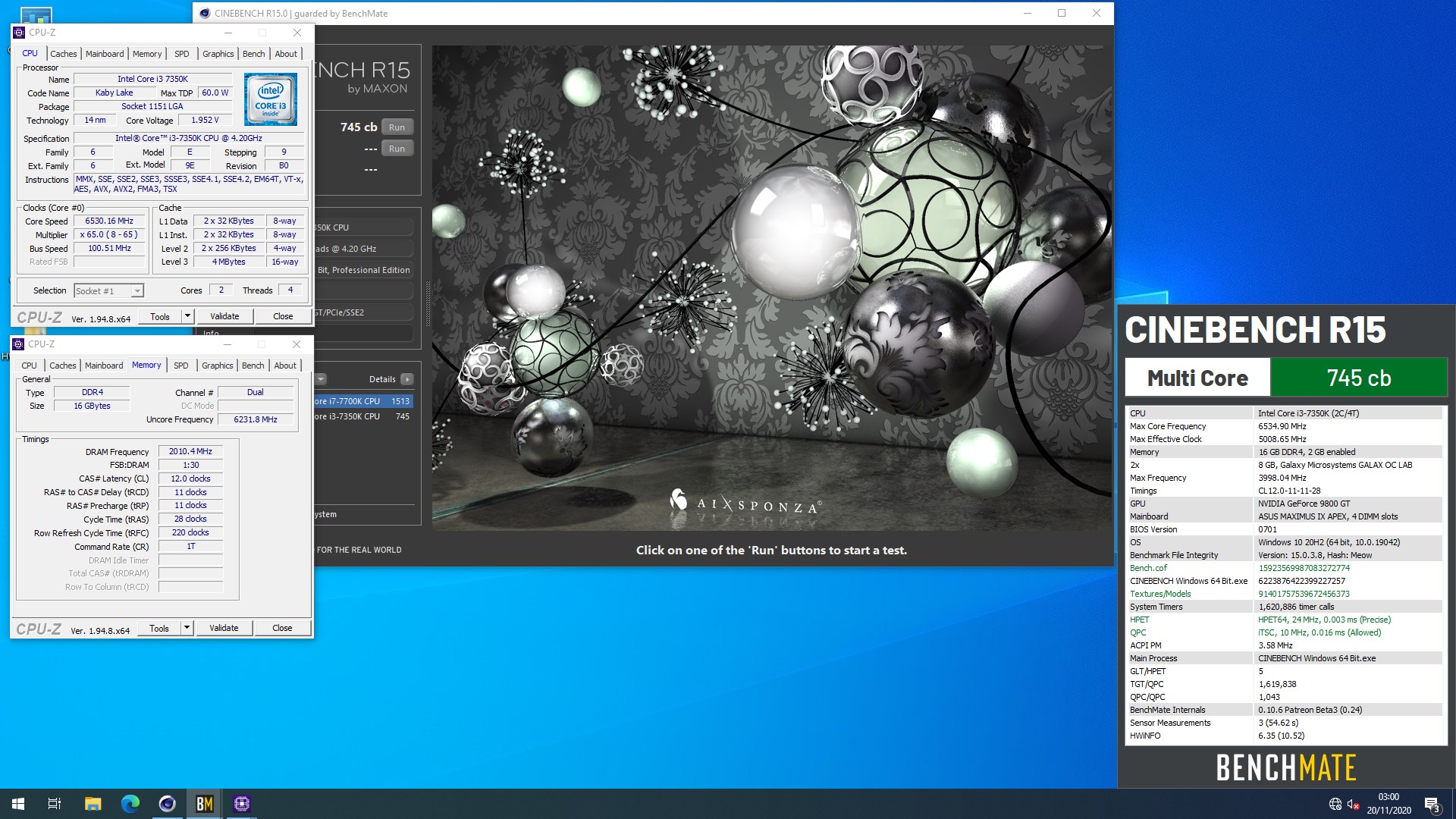The width and height of the screenshot is (1456, 819).
Task: Click Validate in upper CPU-Z window
Action: (x=224, y=316)
